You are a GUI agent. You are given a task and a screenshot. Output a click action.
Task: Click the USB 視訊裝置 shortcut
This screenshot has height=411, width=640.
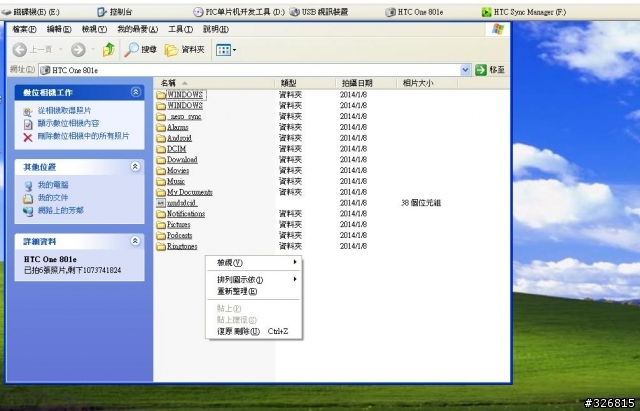click(319, 12)
